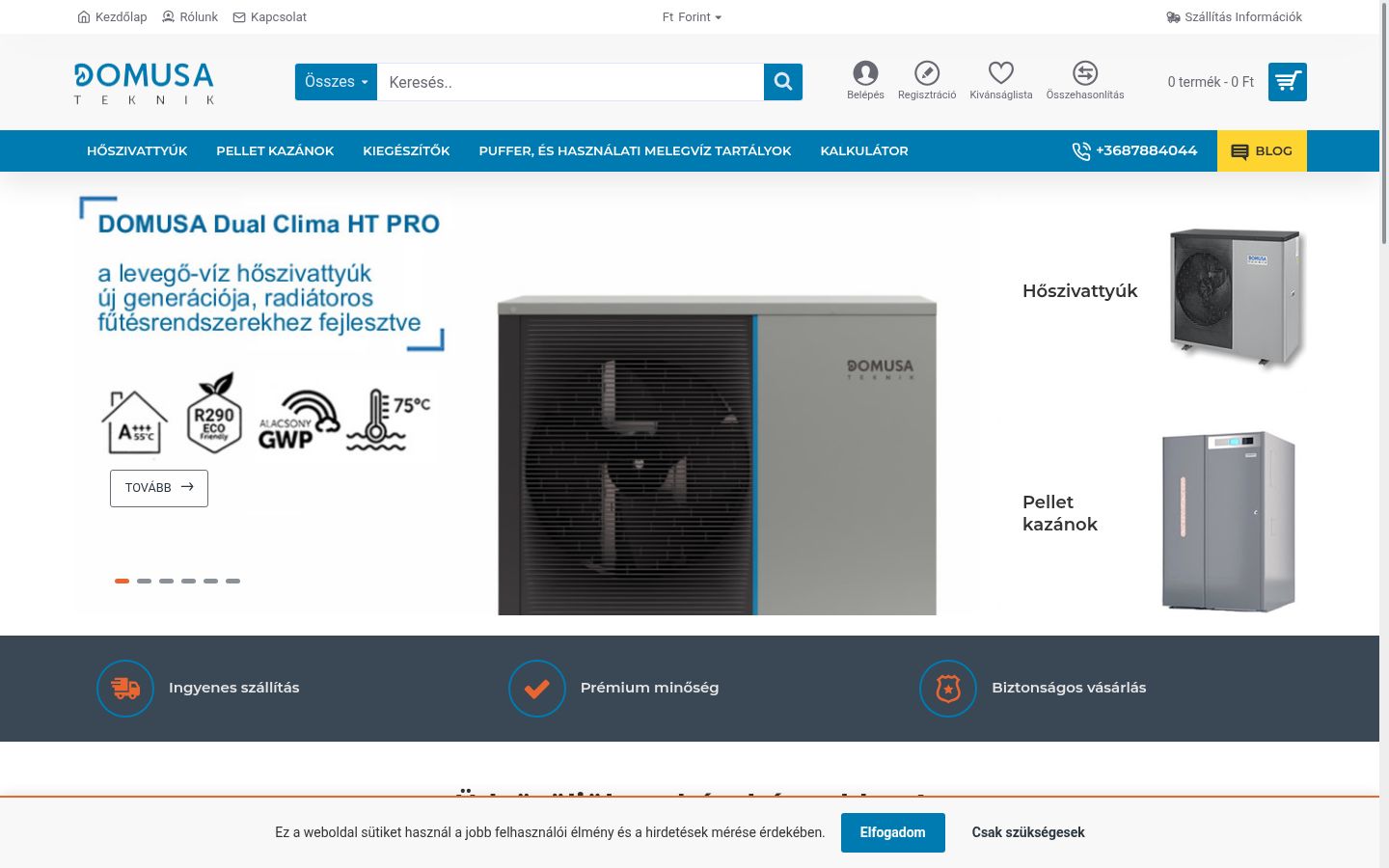
Task: Click the Hőszivattyúk heat pump thumbnail
Action: (x=1237, y=298)
